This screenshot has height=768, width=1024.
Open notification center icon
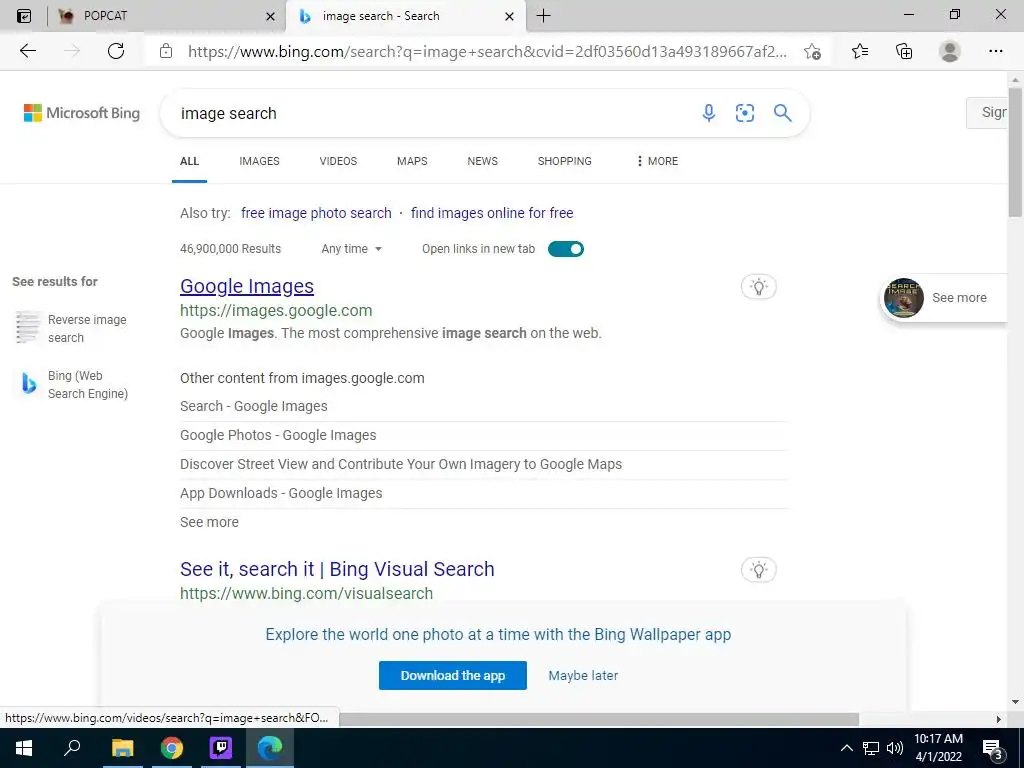pyautogui.click(x=992, y=749)
